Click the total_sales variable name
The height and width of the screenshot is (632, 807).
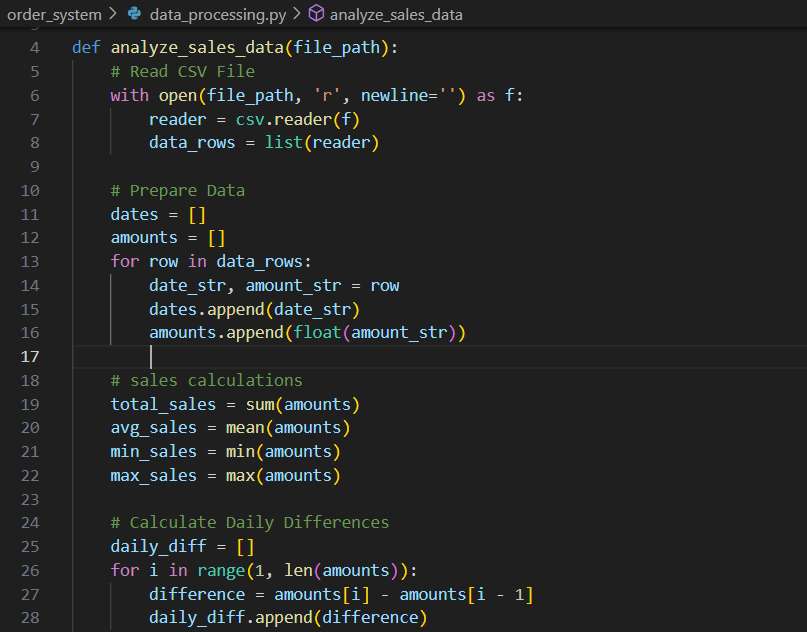click(162, 403)
